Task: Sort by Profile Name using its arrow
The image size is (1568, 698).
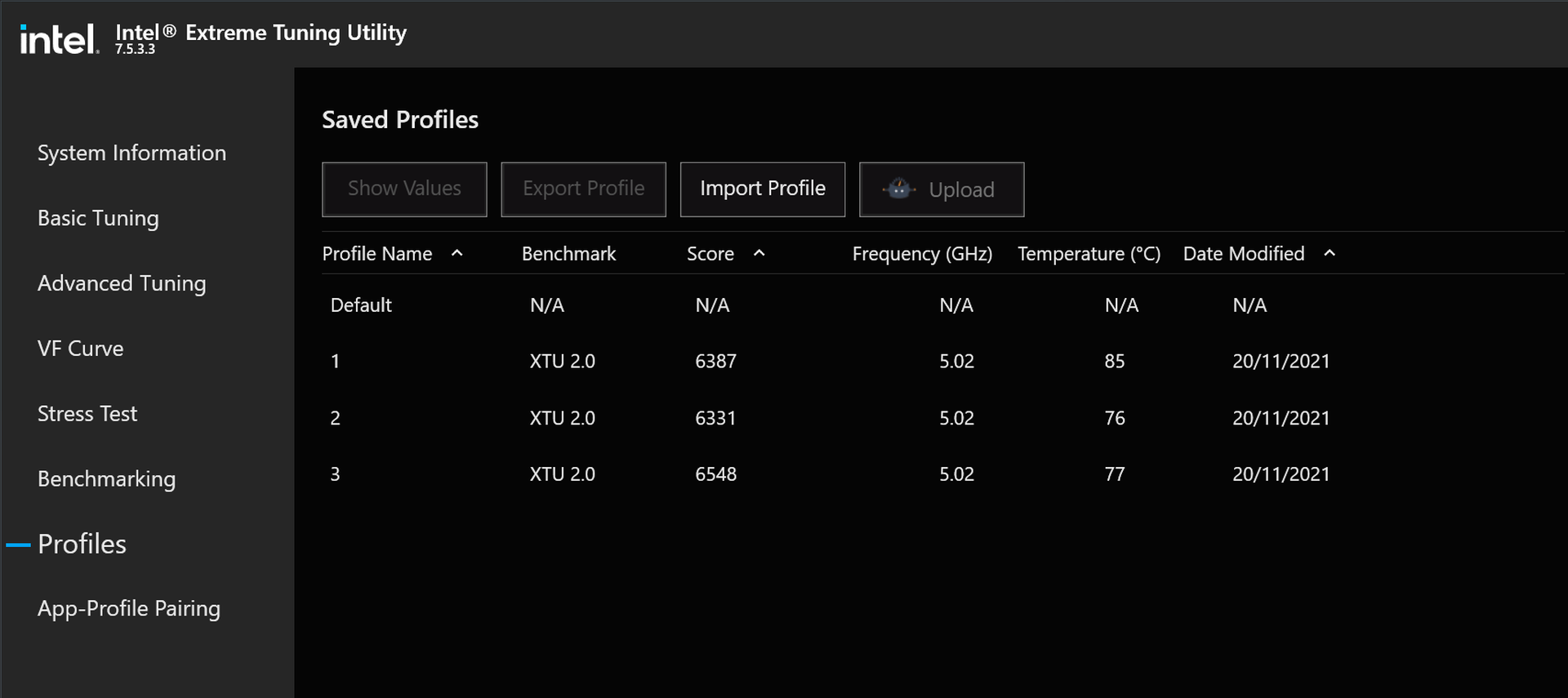Action: pyautogui.click(x=457, y=253)
